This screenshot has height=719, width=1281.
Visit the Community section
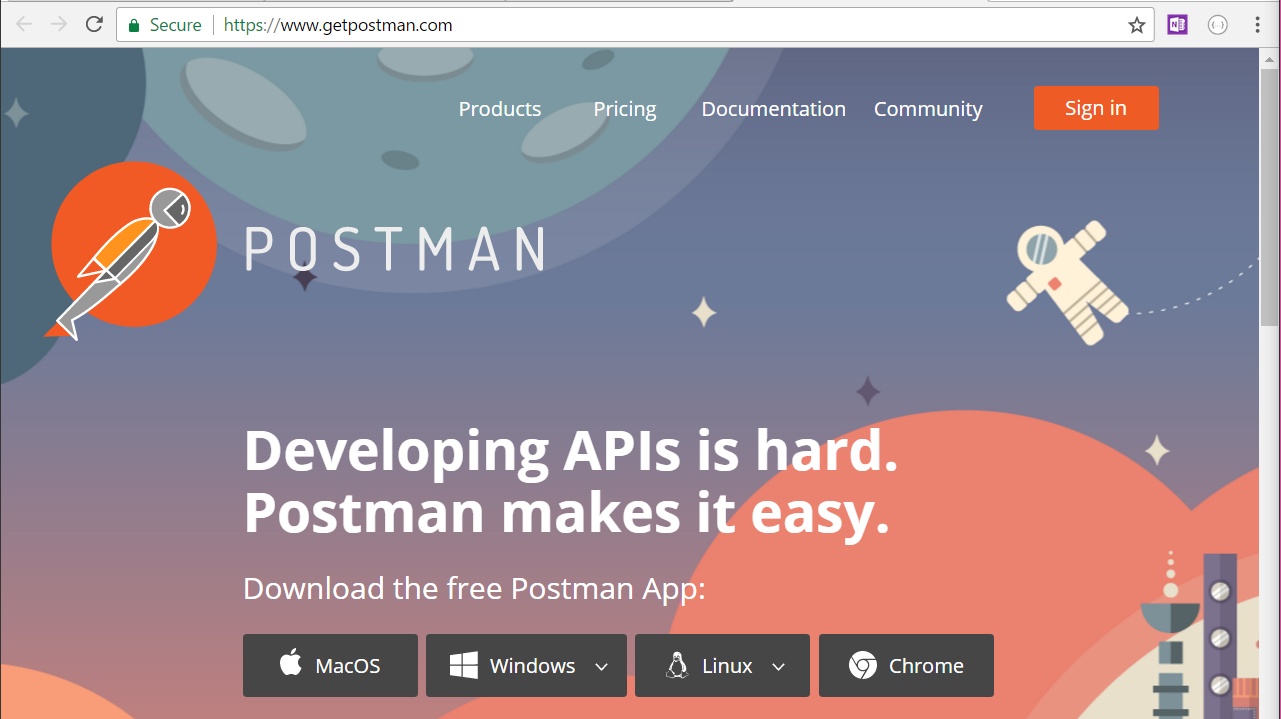click(927, 109)
